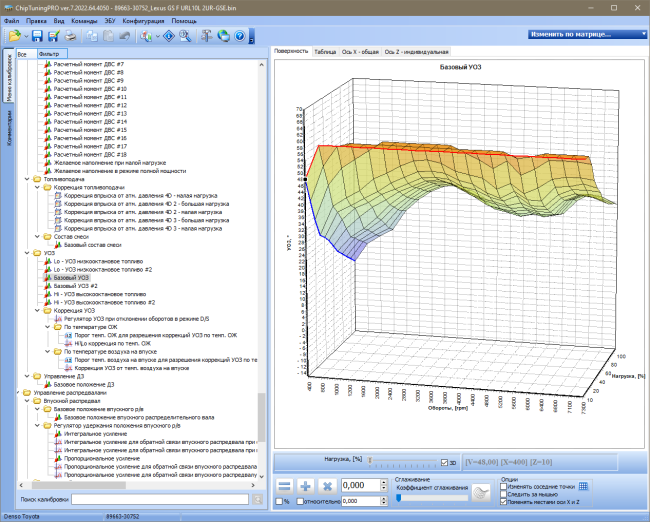Open the Конфигурация menu
The image size is (650, 522).
click(x=143, y=21)
